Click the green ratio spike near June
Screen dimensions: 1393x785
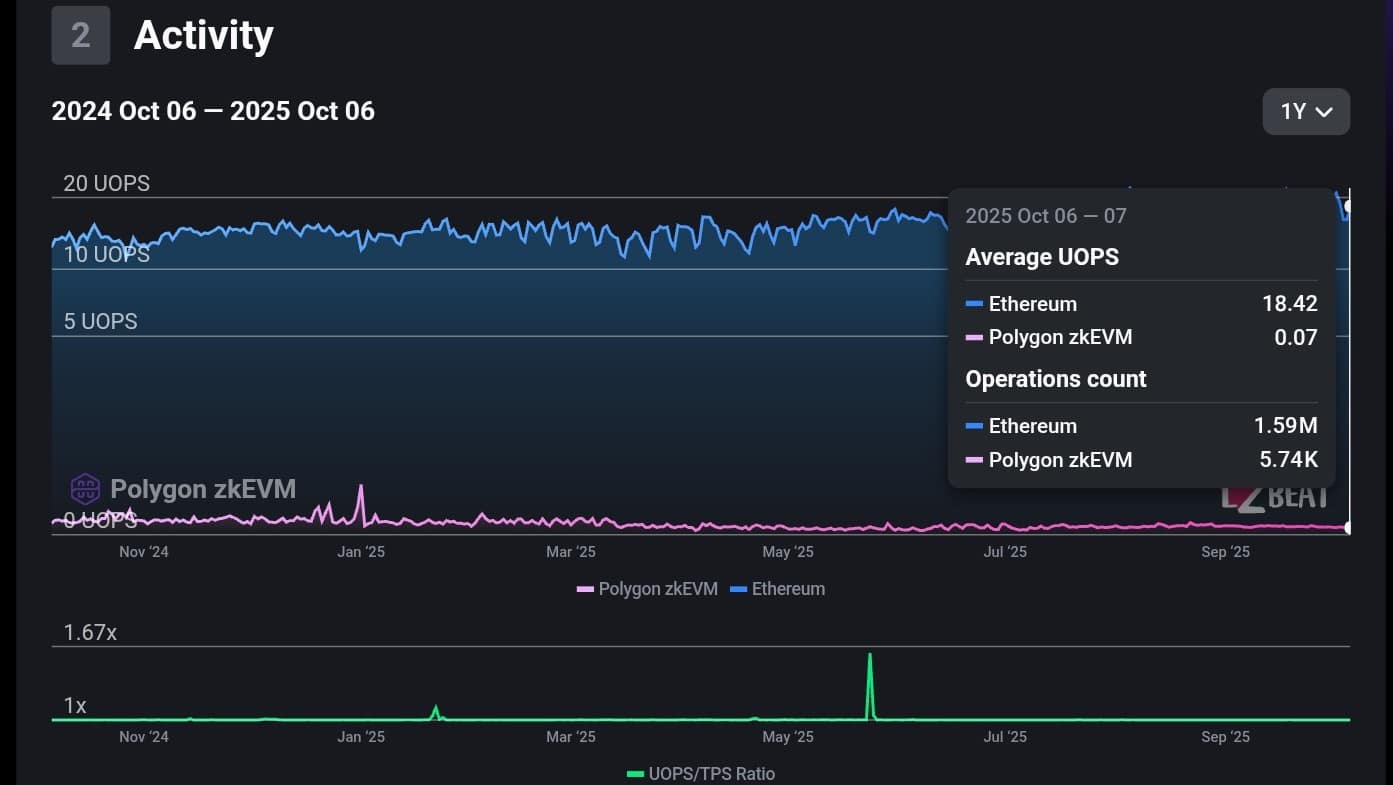870,685
